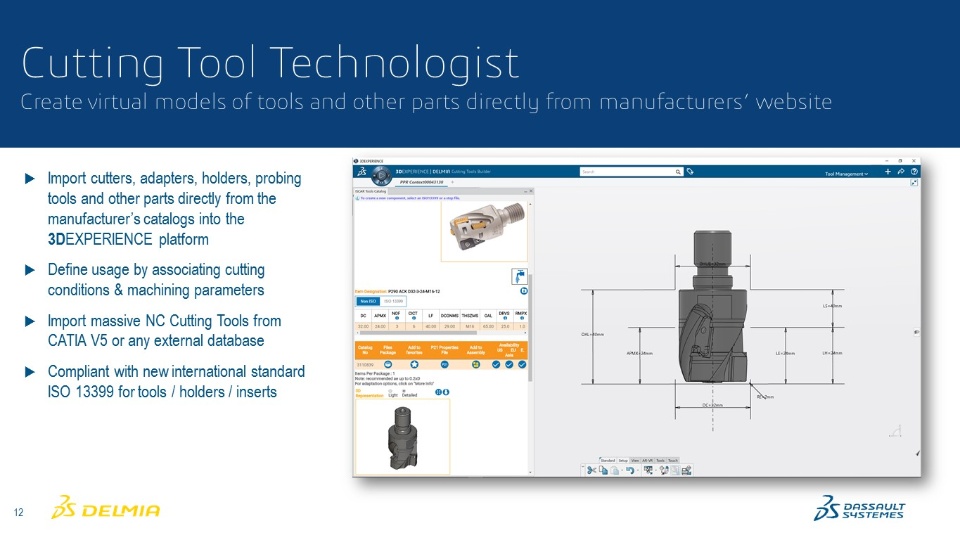The height and width of the screenshot is (540, 960).
Task: Open the Standard toolbar tab
Action: [607, 460]
